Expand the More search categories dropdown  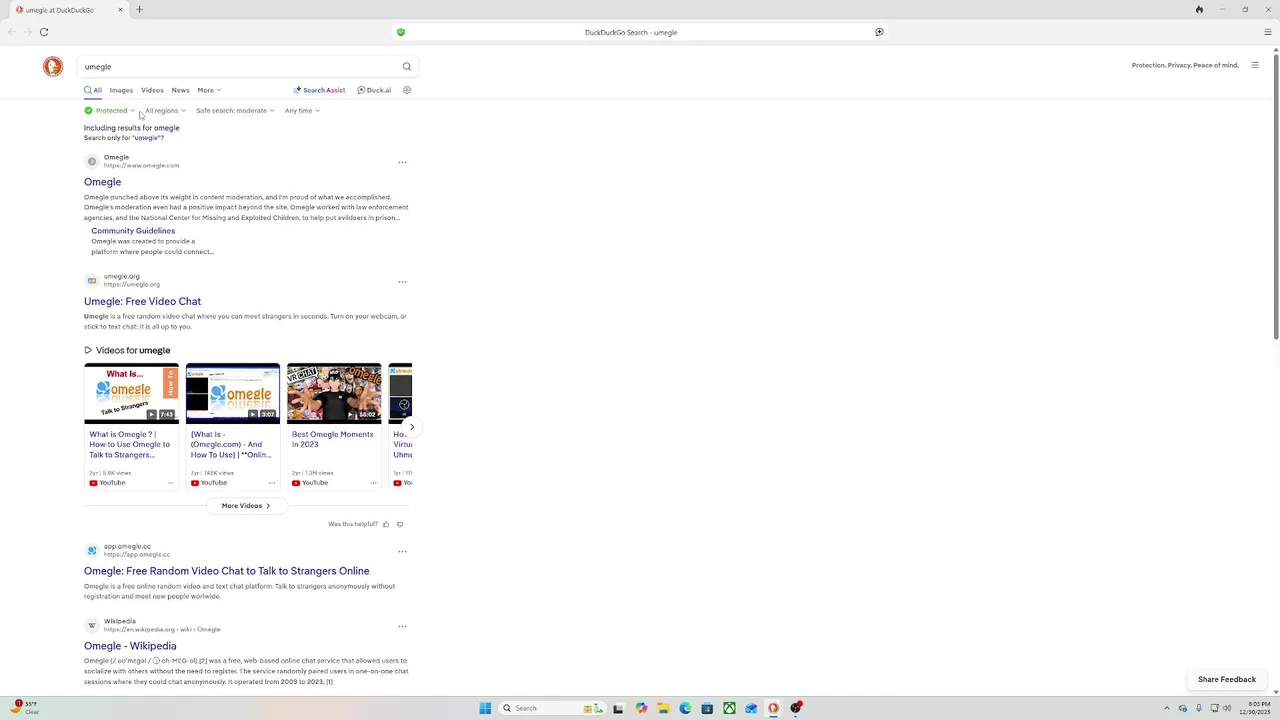pos(209,90)
